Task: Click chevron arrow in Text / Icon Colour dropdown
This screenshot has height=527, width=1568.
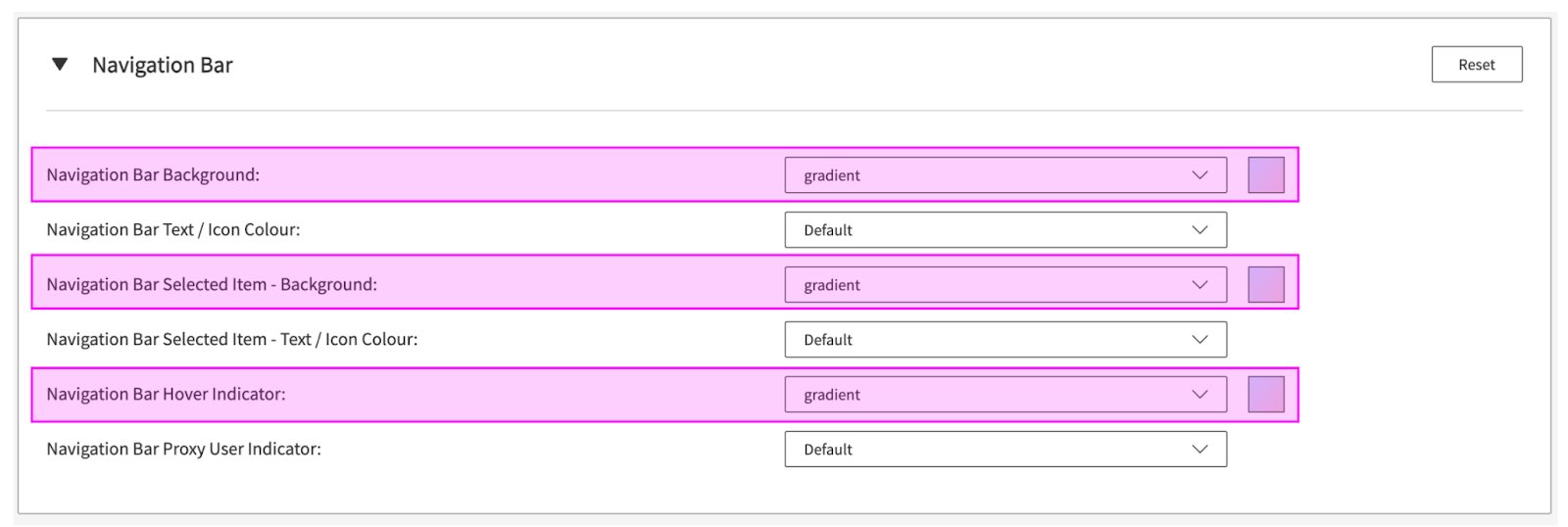Action: click(x=1200, y=230)
